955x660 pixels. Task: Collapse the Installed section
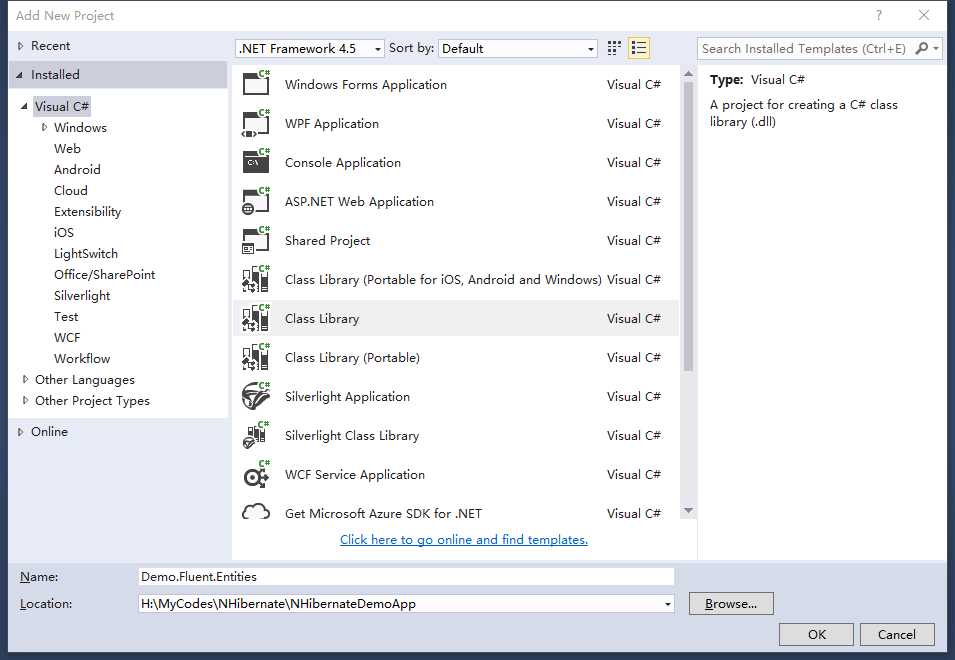pos(20,75)
